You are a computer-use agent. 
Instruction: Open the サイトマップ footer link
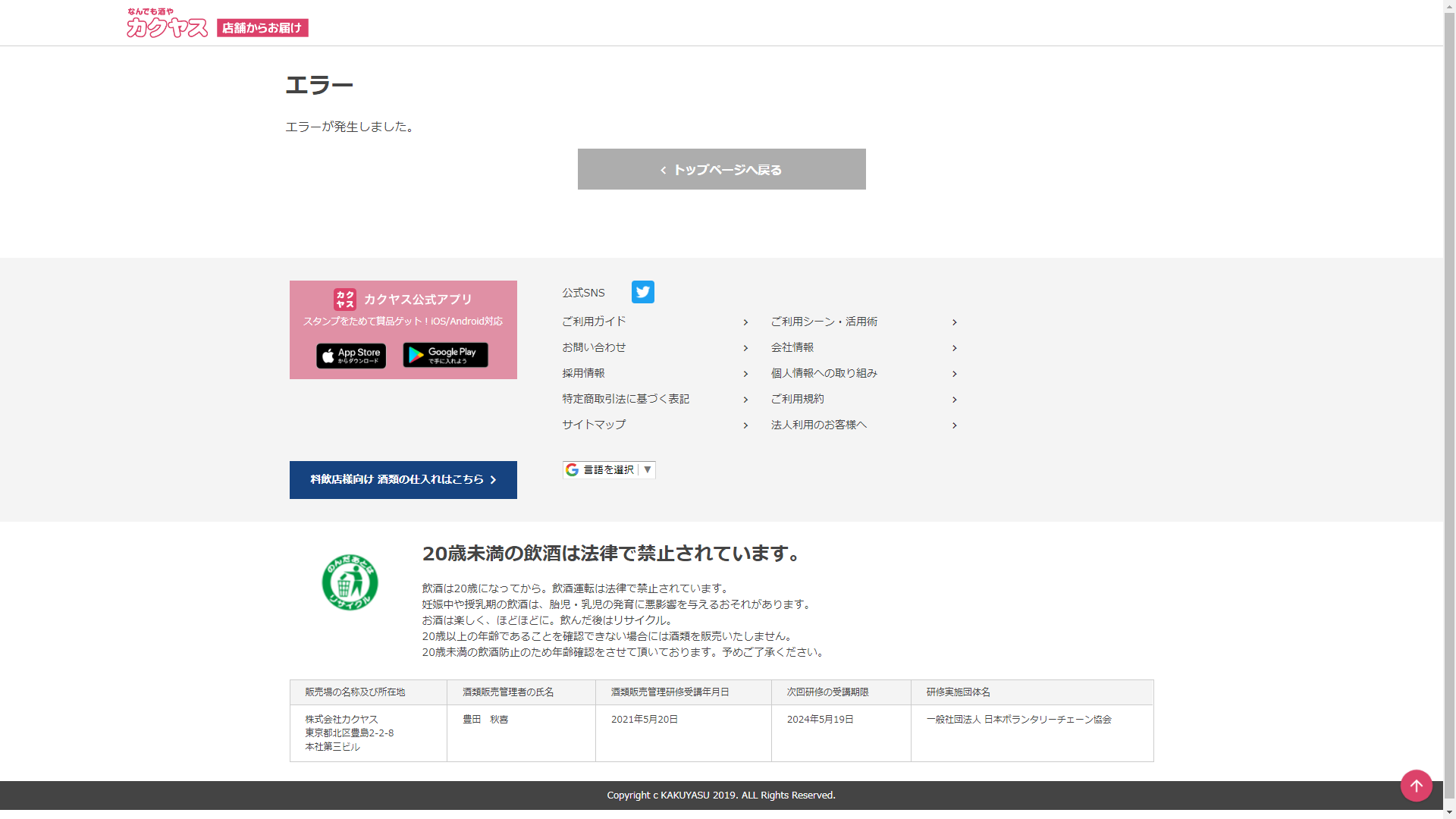pyautogui.click(x=594, y=425)
